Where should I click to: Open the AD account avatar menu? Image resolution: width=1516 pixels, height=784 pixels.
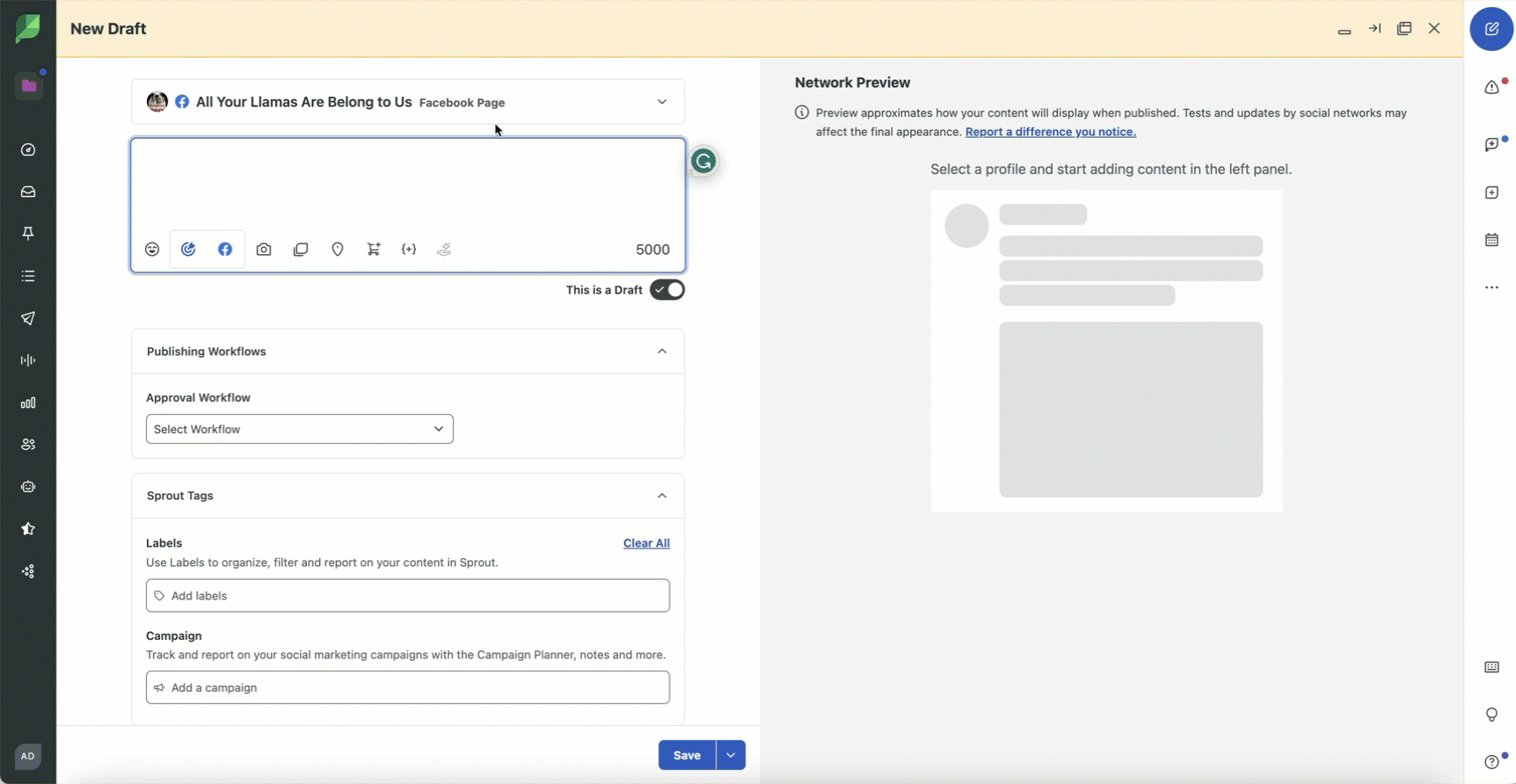(28, 756)
